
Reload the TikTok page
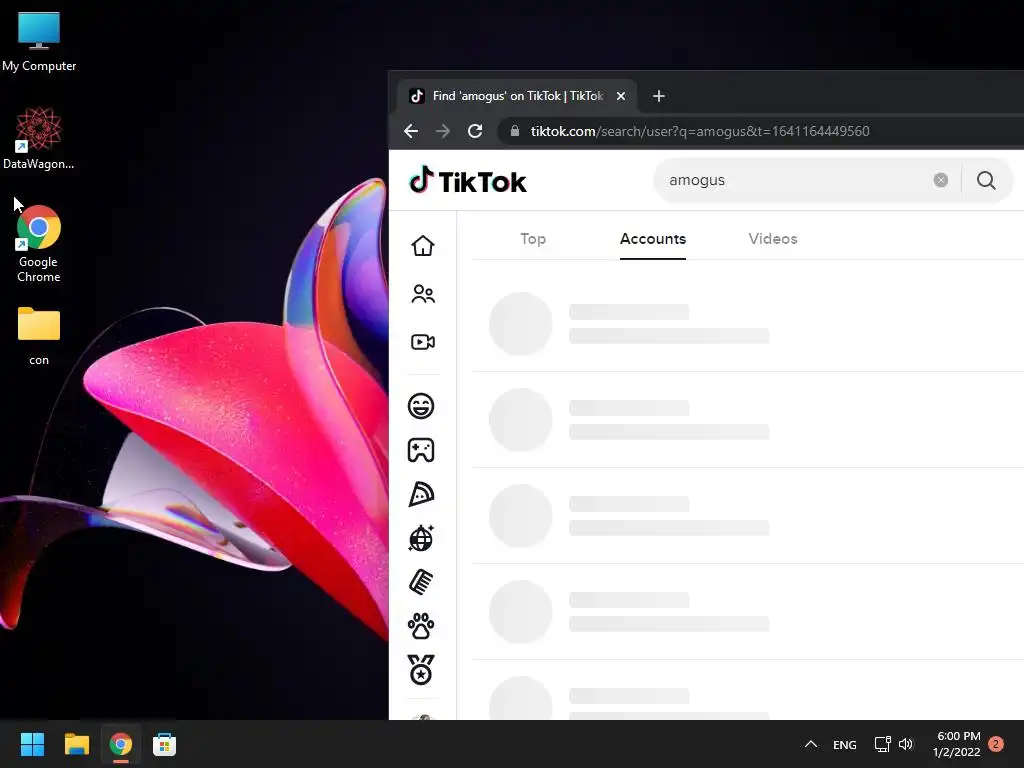(x=475, y=131)
